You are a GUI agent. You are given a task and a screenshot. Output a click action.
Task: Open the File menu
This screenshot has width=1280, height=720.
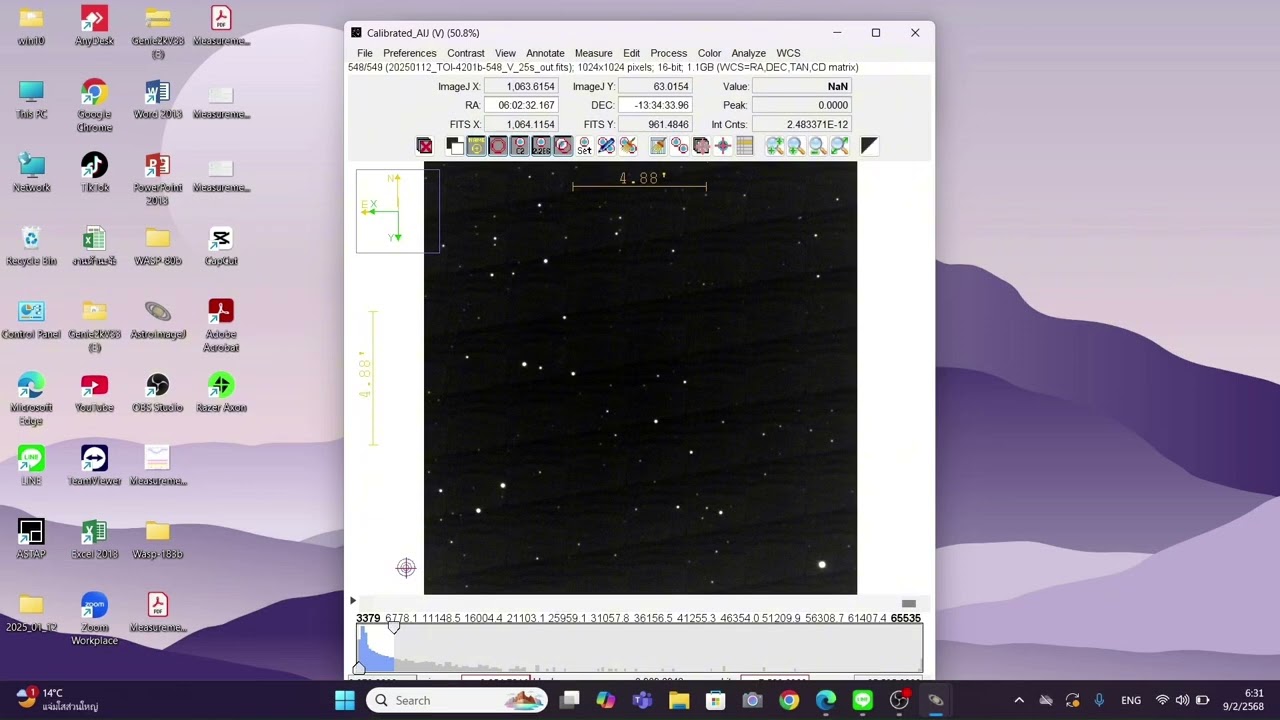tap(365, 53)
